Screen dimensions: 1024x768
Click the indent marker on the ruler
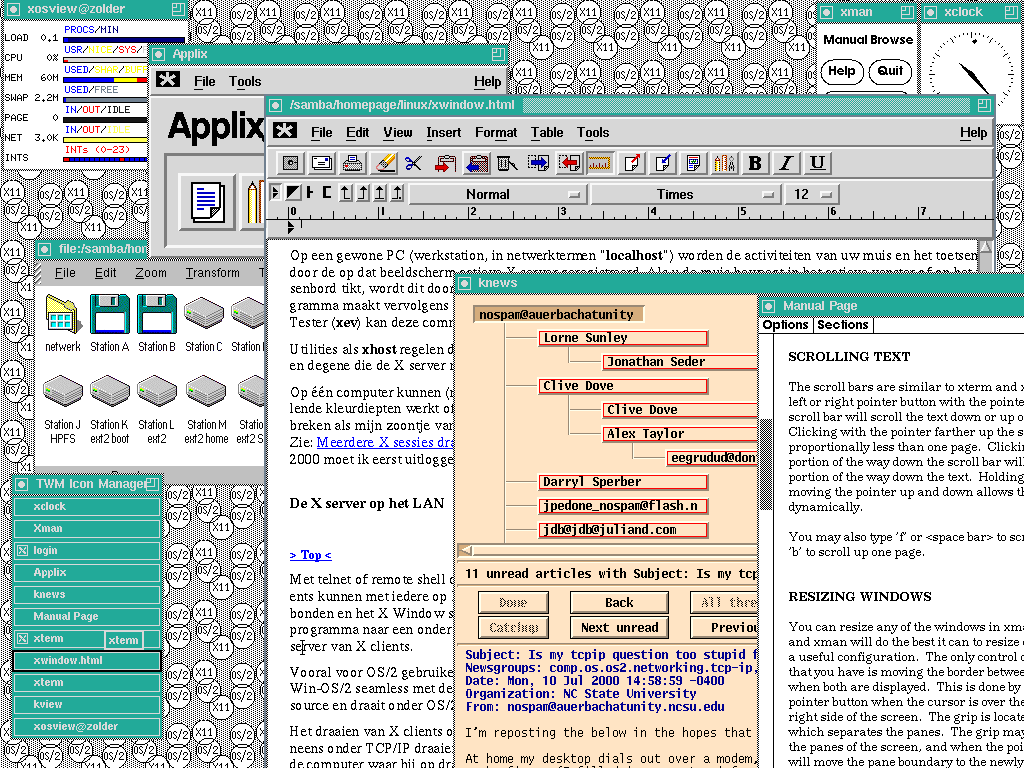[291, 227]
